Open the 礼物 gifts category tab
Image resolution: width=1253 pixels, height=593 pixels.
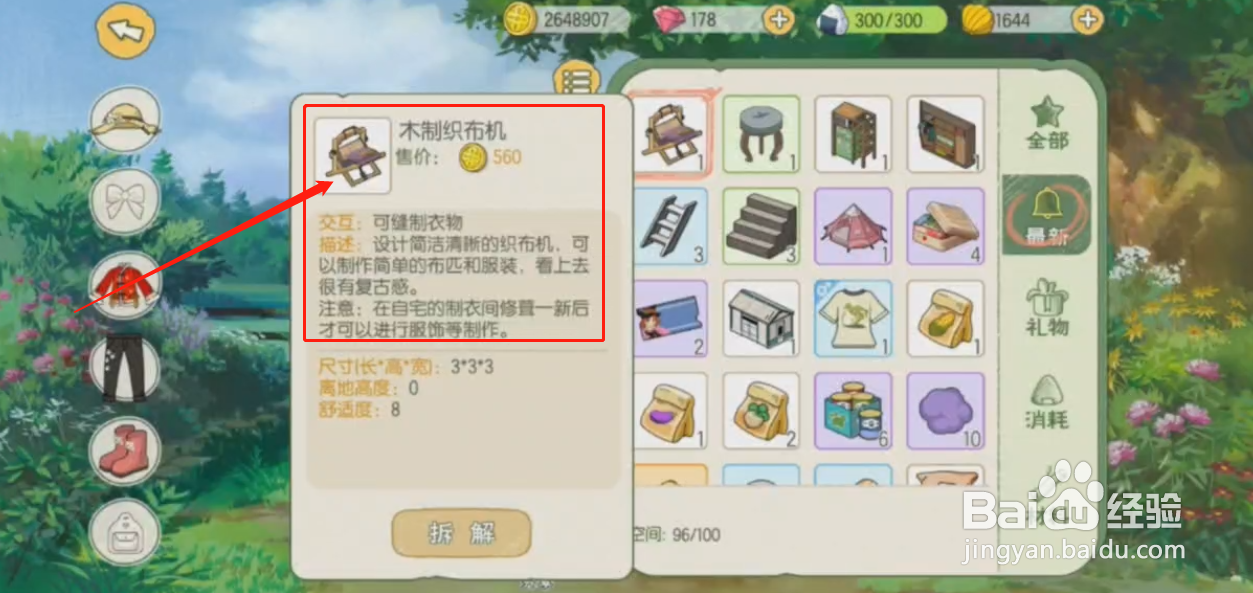click(x=1047, y=307)
